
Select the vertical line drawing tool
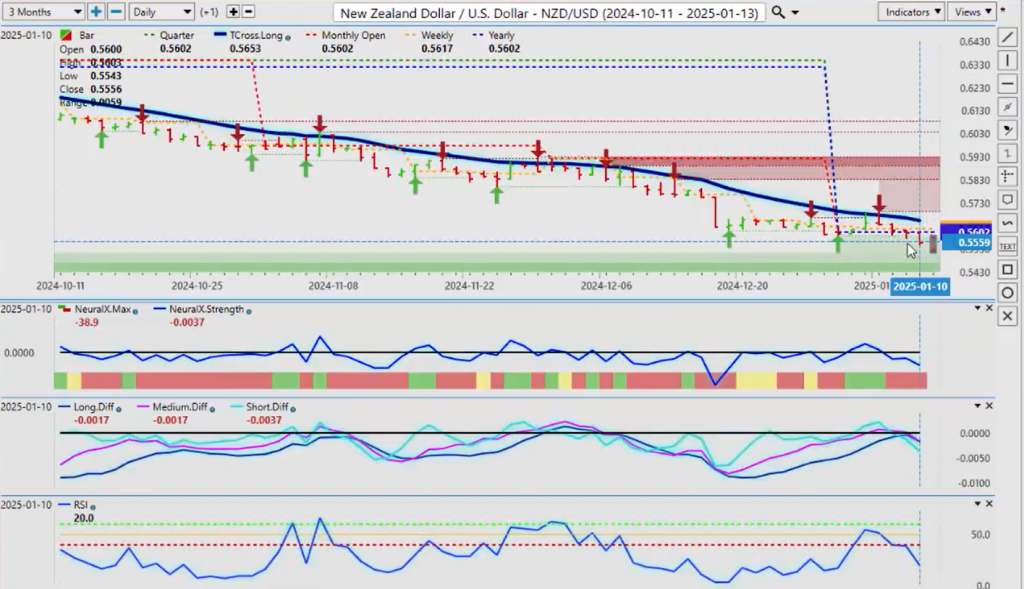[1007, 61]
